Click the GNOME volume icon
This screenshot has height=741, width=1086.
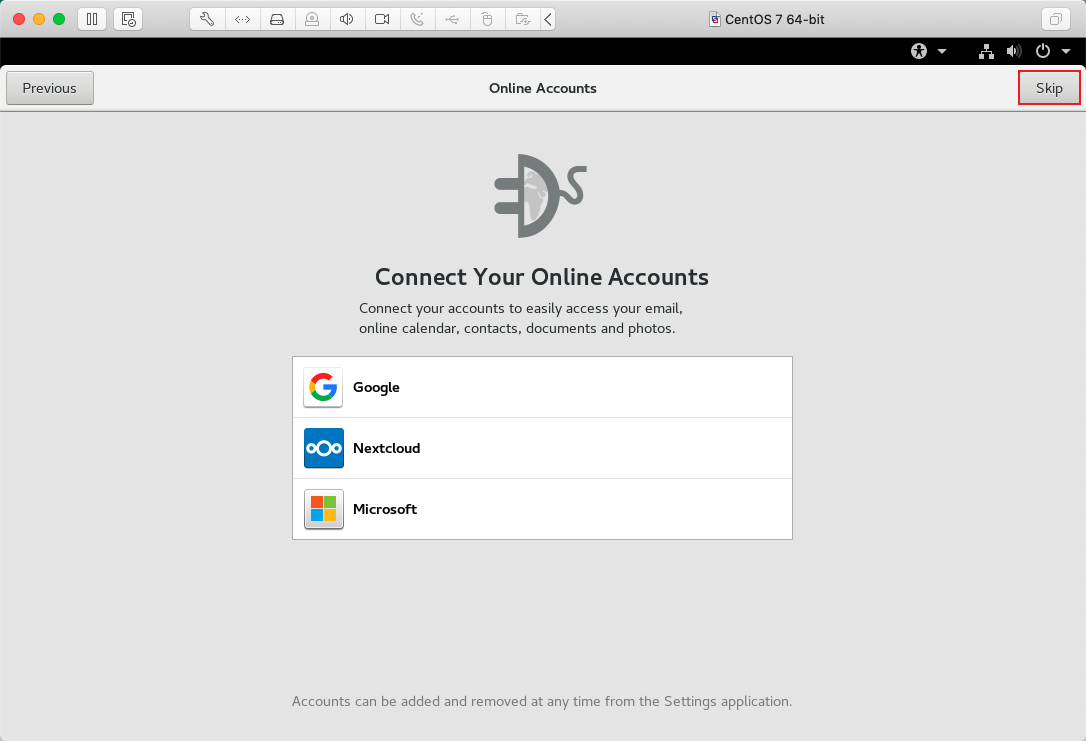(x=1014, y=51)
